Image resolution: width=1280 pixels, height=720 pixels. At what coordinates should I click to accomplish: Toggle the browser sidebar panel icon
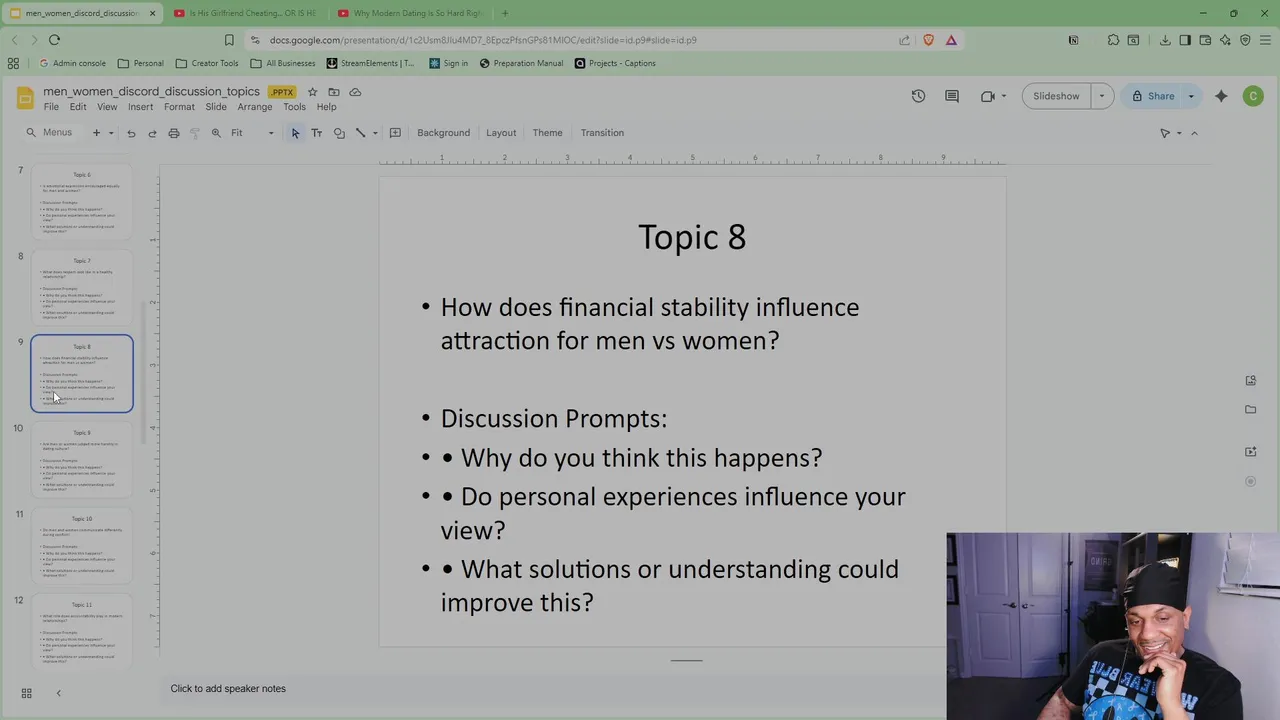coord(1185,40)
